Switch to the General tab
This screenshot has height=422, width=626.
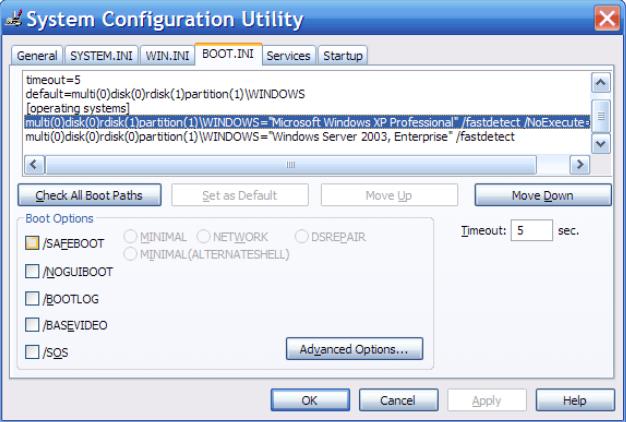pyautogui.click(x=37, y=55)
